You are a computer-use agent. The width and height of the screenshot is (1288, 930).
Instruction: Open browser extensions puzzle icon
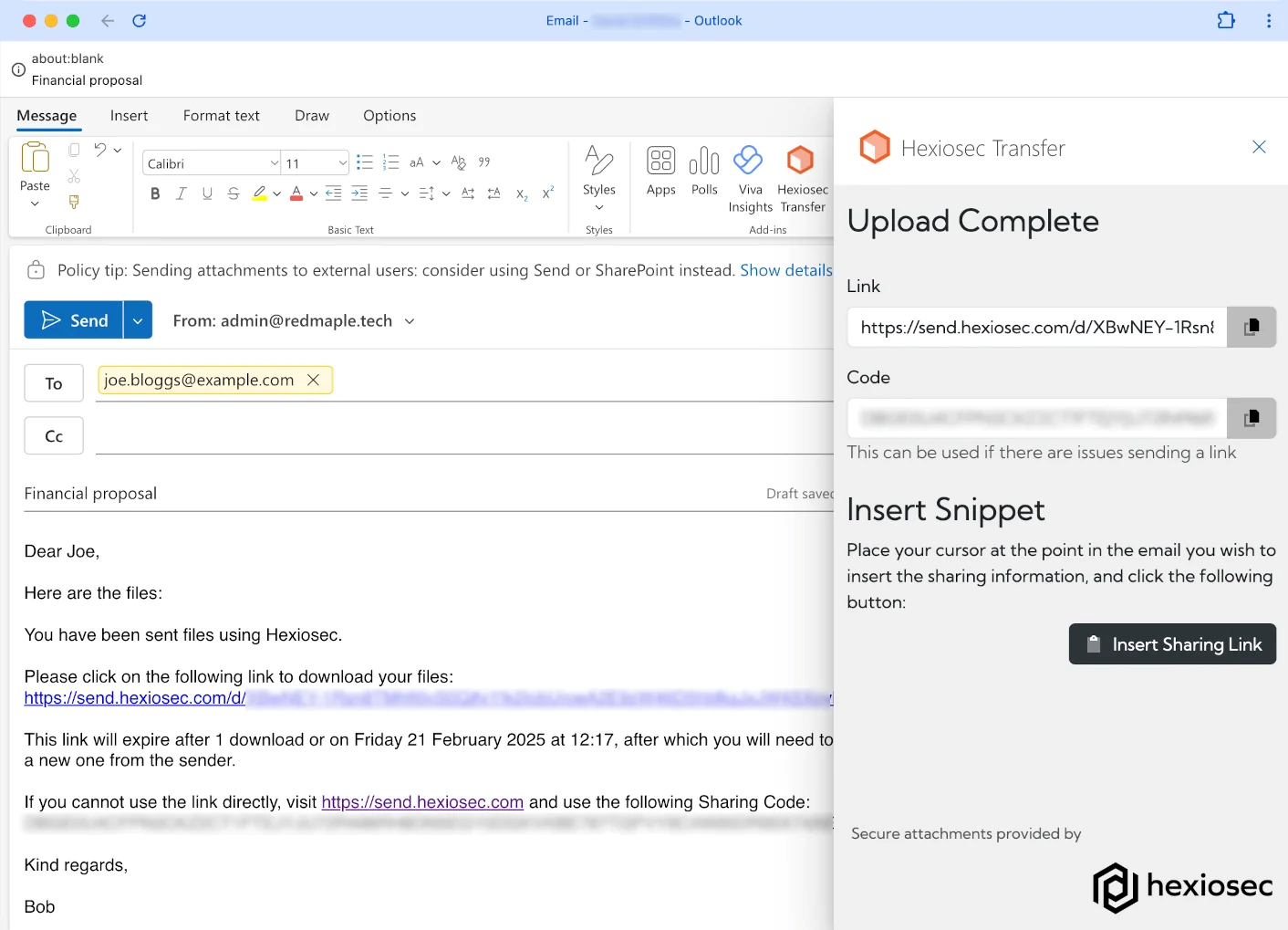[1226, 20]
